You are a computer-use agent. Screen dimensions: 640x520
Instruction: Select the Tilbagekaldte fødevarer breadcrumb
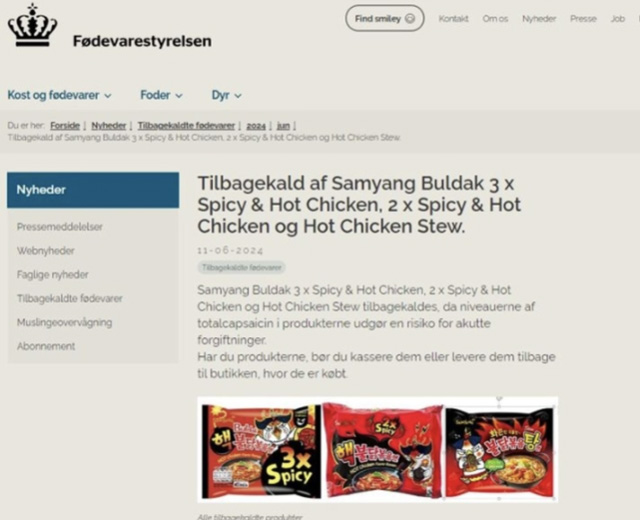186,126
